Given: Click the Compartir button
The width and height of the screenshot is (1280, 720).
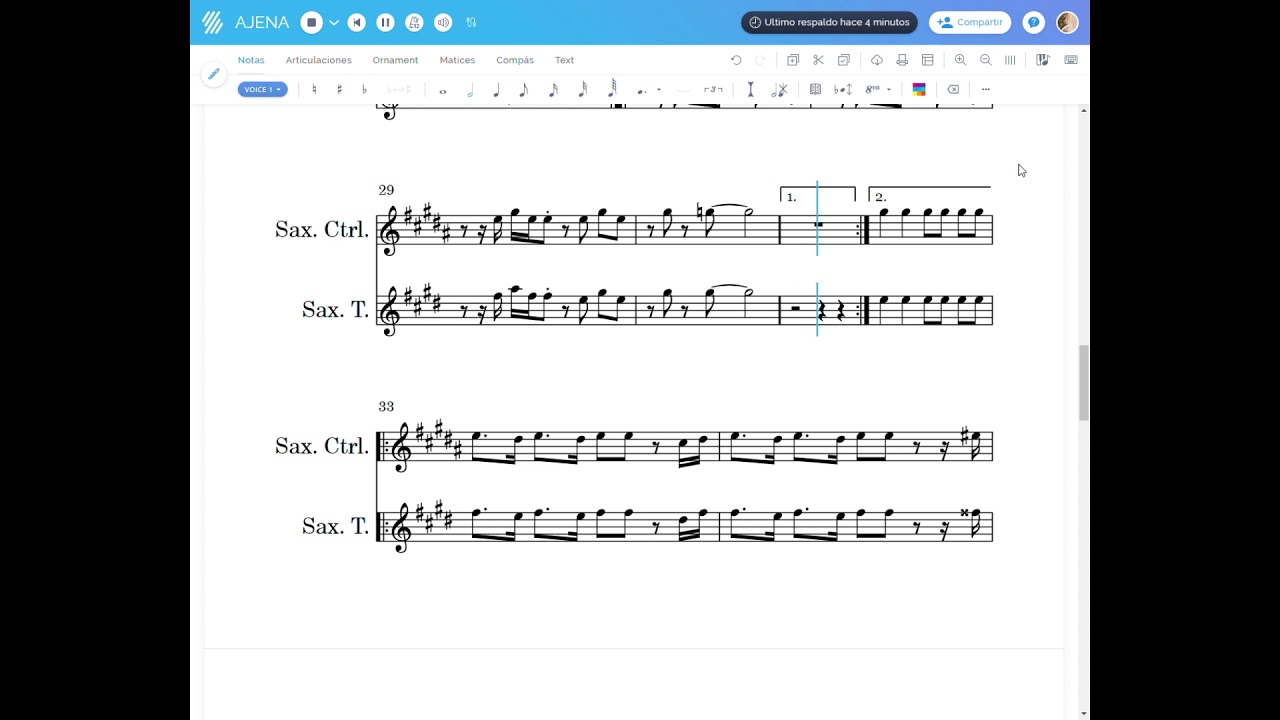Looking at the screenshot, I should [x=970, y=22].
